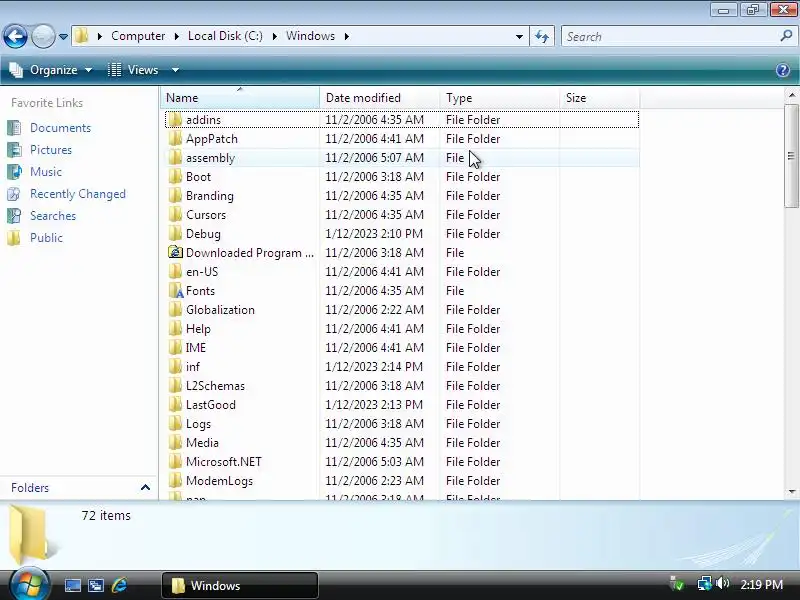Select Local Disk (C:) in address path

coord(225,36)
